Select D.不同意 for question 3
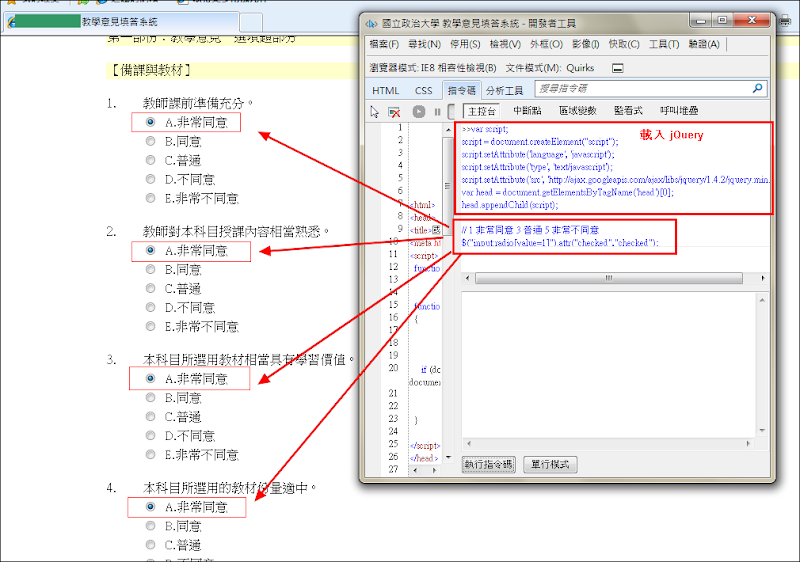 coord(151,436)
